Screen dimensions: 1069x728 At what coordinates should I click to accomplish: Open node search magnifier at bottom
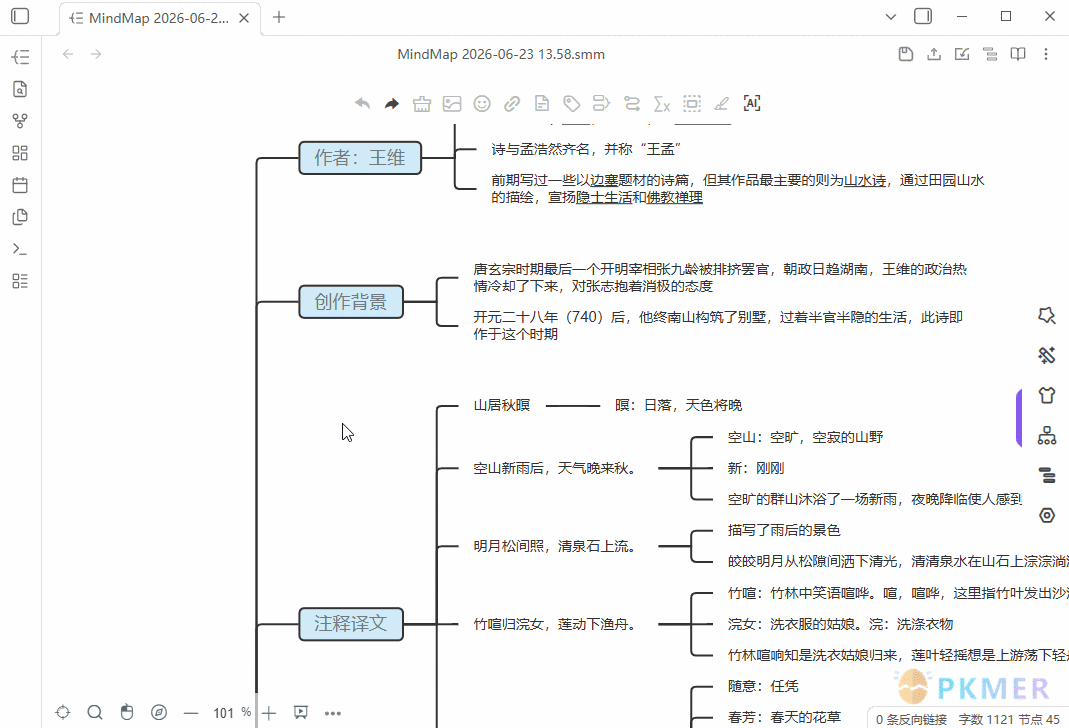point(95,712)
